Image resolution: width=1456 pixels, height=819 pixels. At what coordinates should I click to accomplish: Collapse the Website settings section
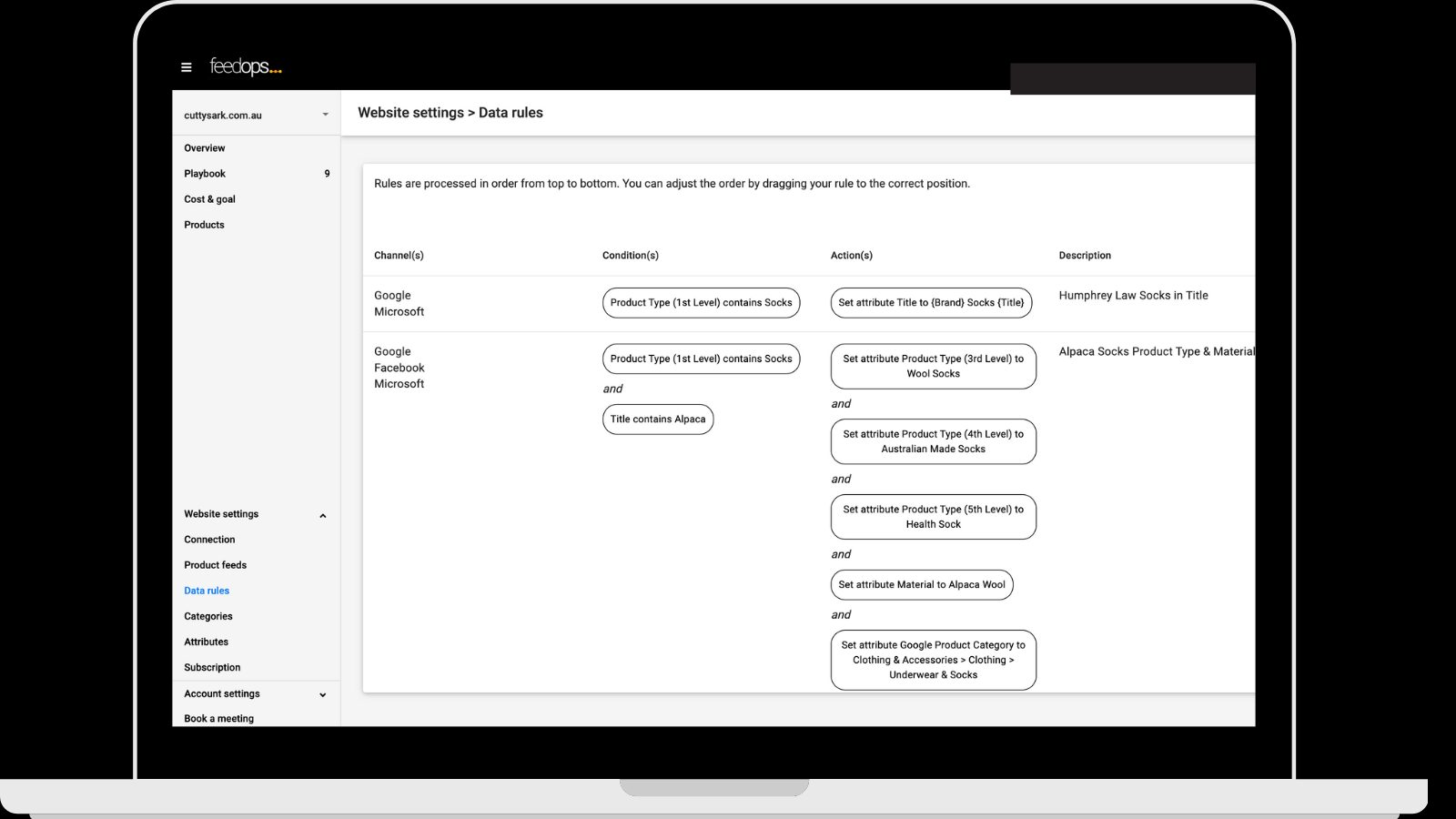coord(322,515)
